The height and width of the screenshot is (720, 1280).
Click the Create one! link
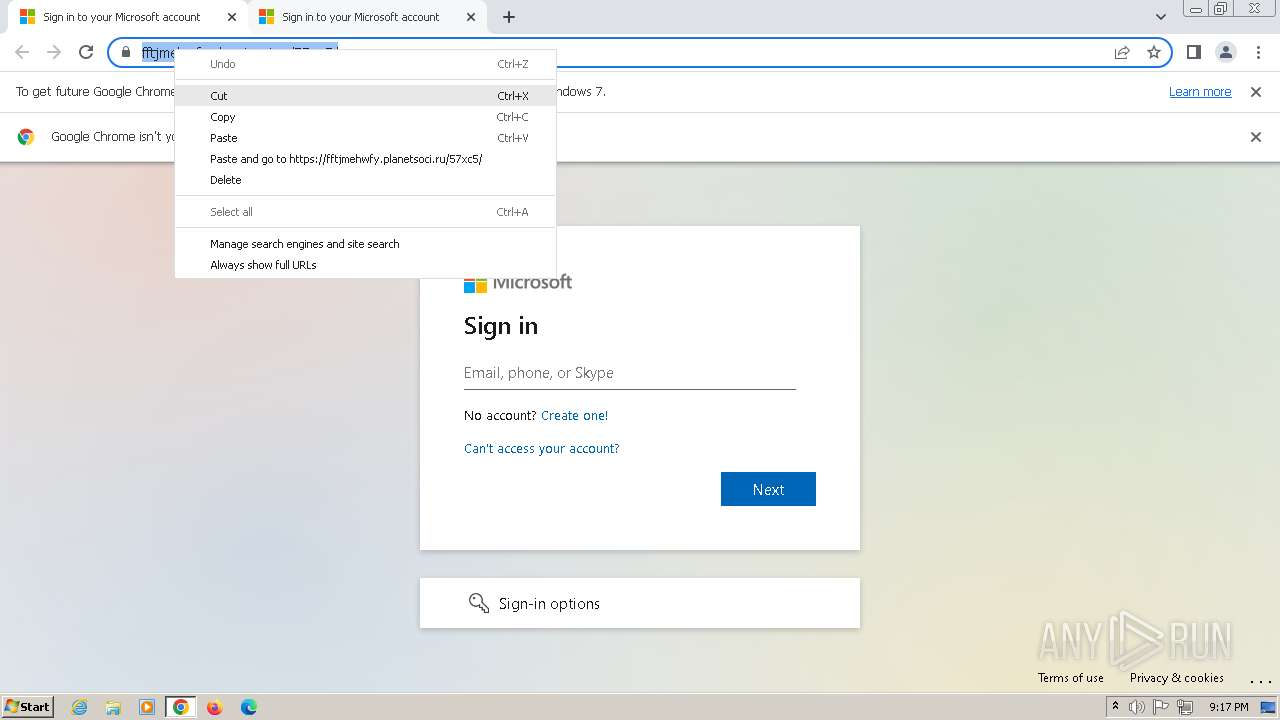coord(574,415)
